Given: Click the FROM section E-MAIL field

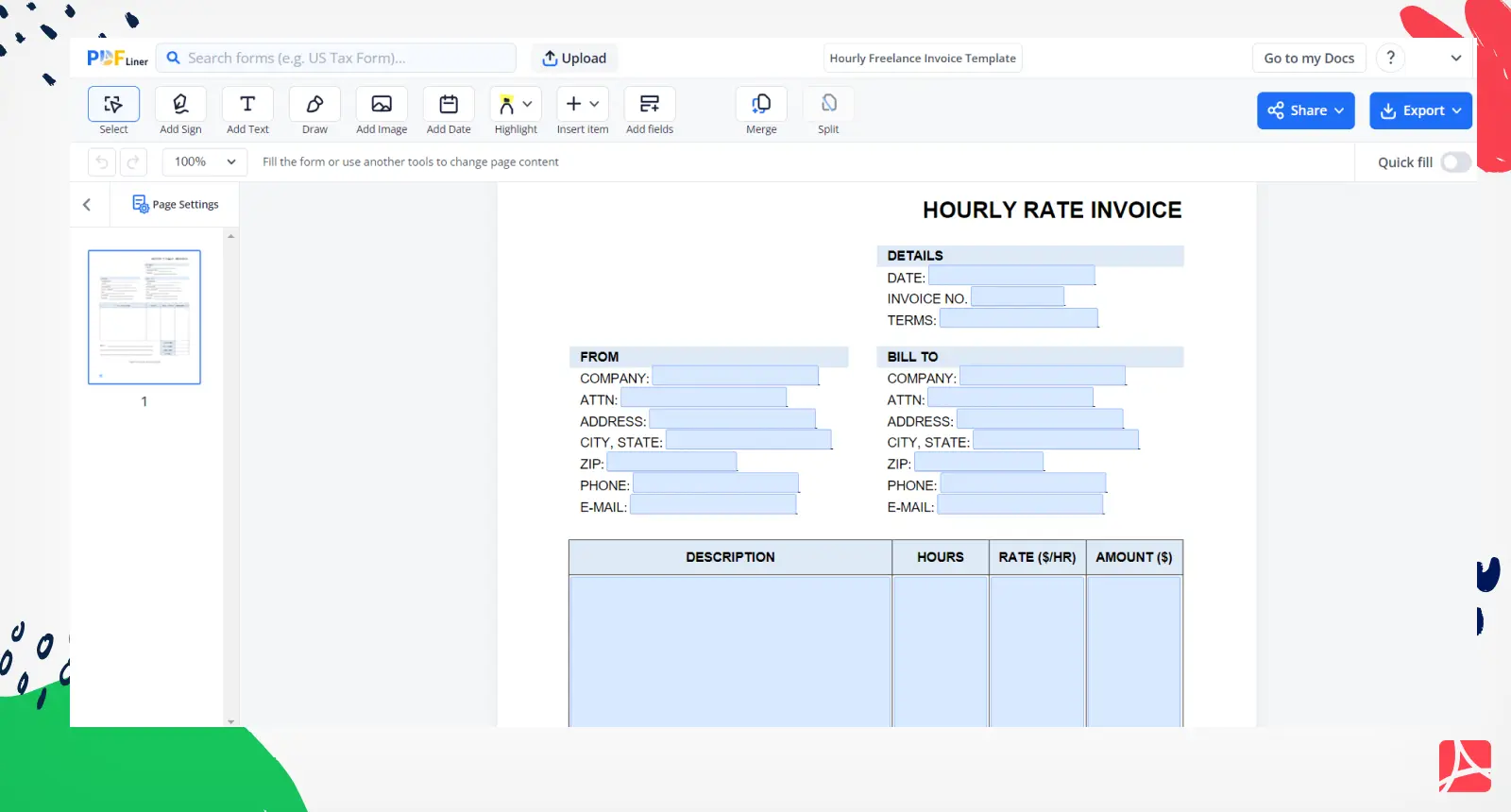Looking at the screenshot, I should pos(714,505).
